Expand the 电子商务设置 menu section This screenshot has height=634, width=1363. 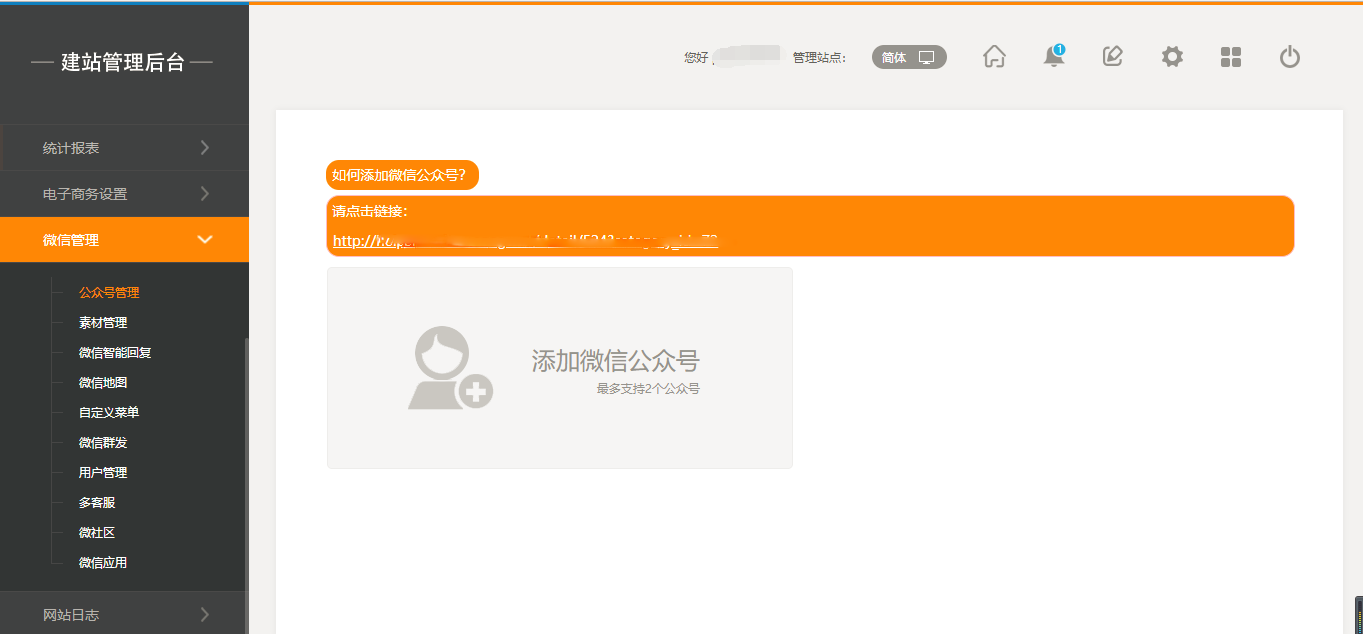[x=124, y=194]
